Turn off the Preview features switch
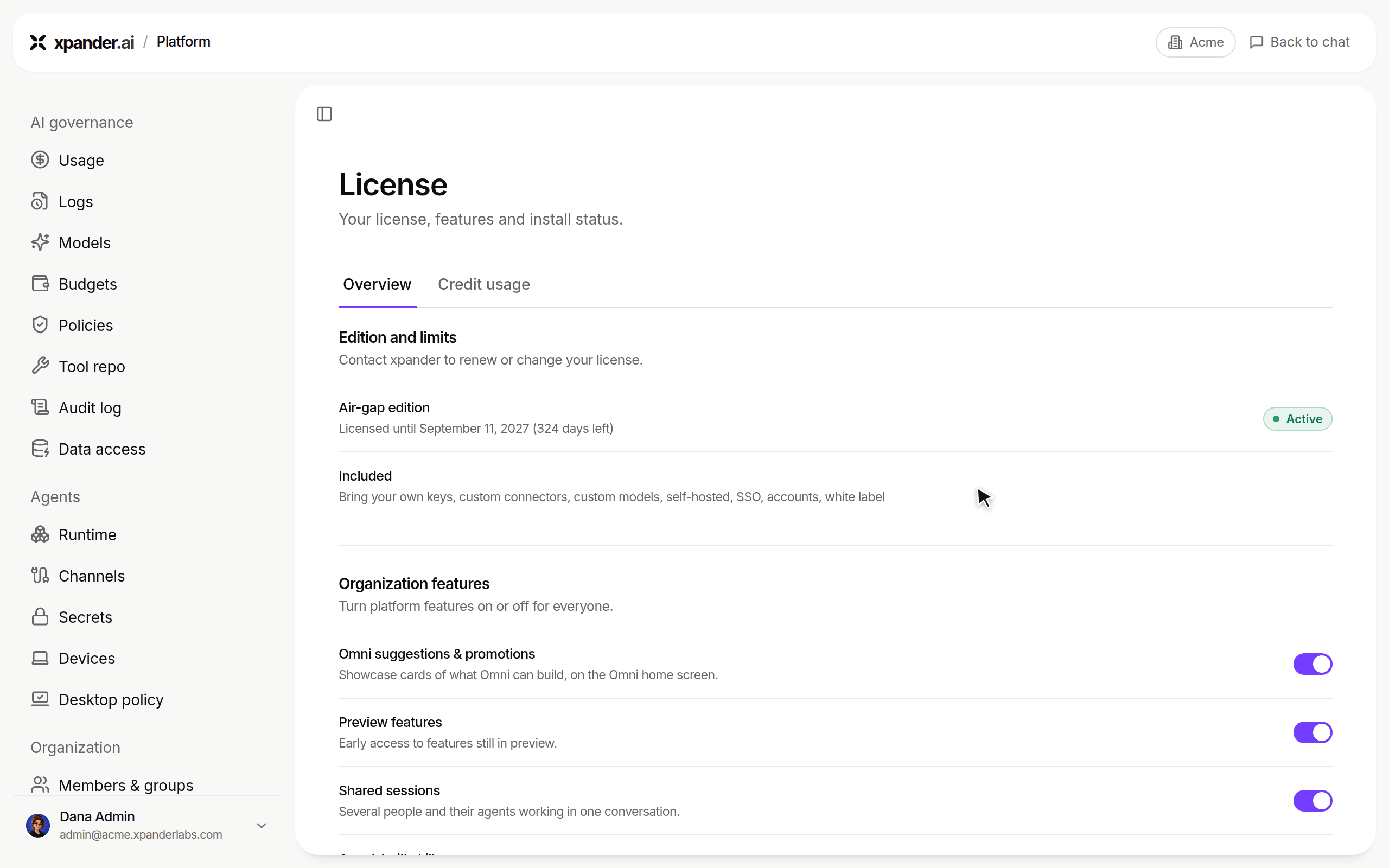The image size is (1389, 868). (1312, 732)
